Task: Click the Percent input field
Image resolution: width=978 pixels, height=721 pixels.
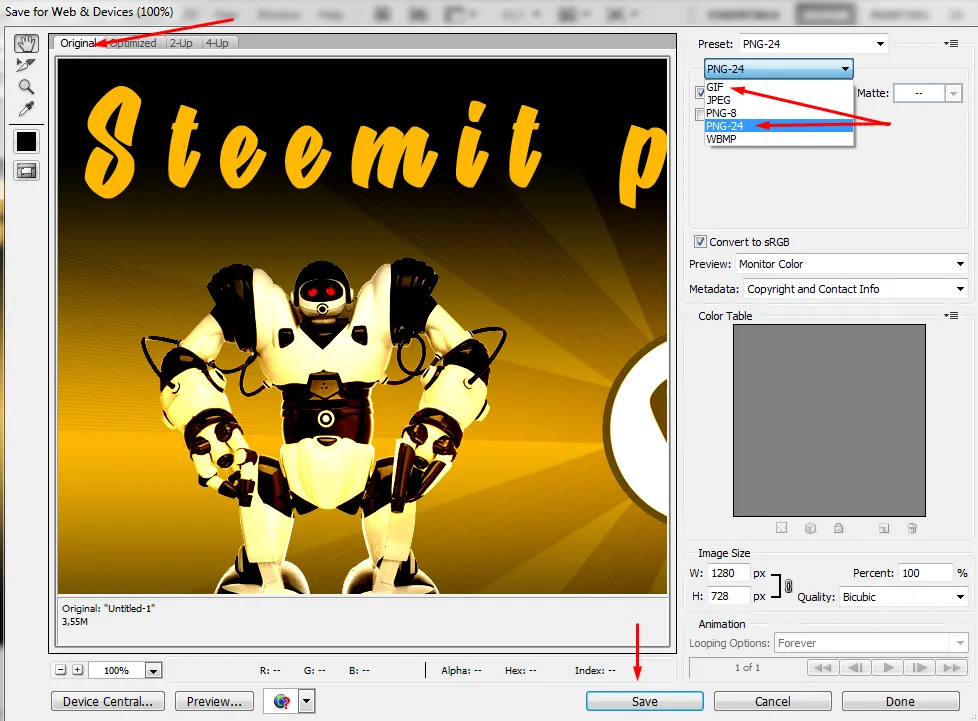Action: (x=926, y=573)
